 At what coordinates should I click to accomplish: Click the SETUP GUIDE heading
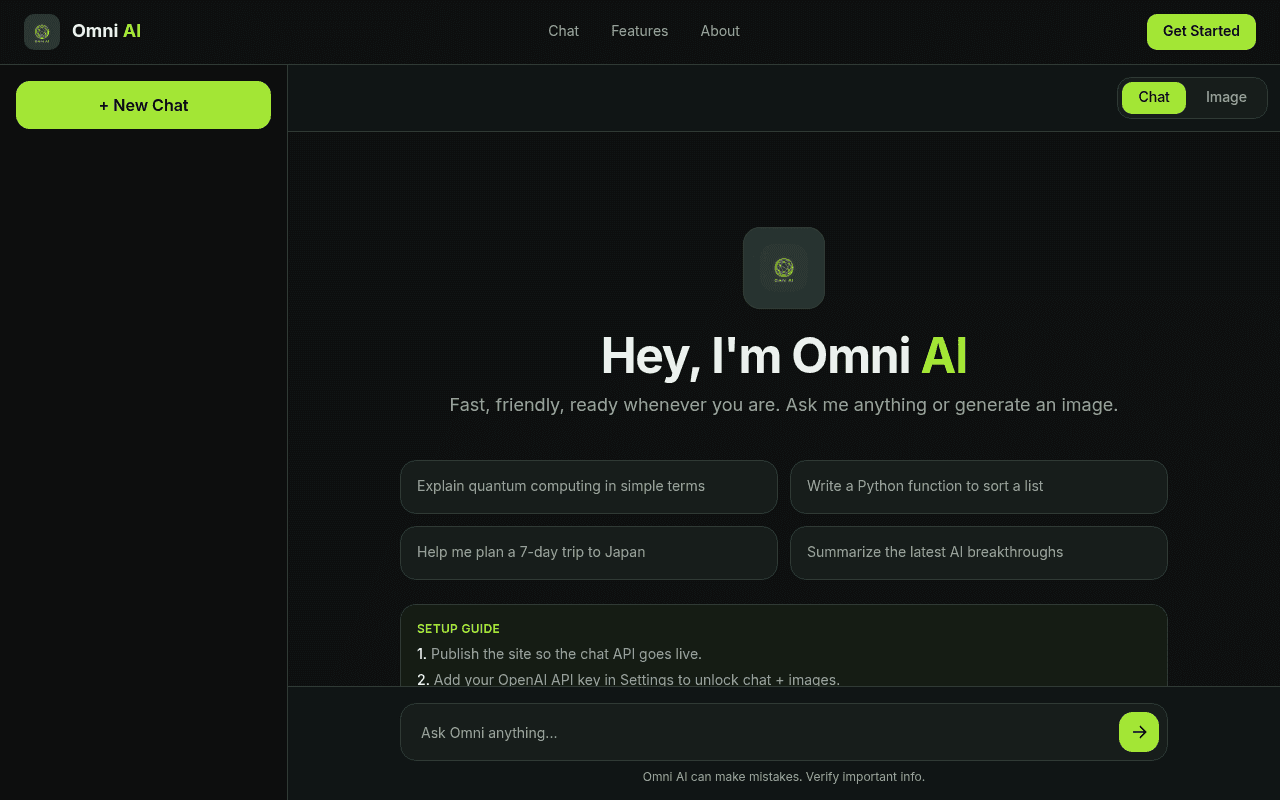pos(458,629)
